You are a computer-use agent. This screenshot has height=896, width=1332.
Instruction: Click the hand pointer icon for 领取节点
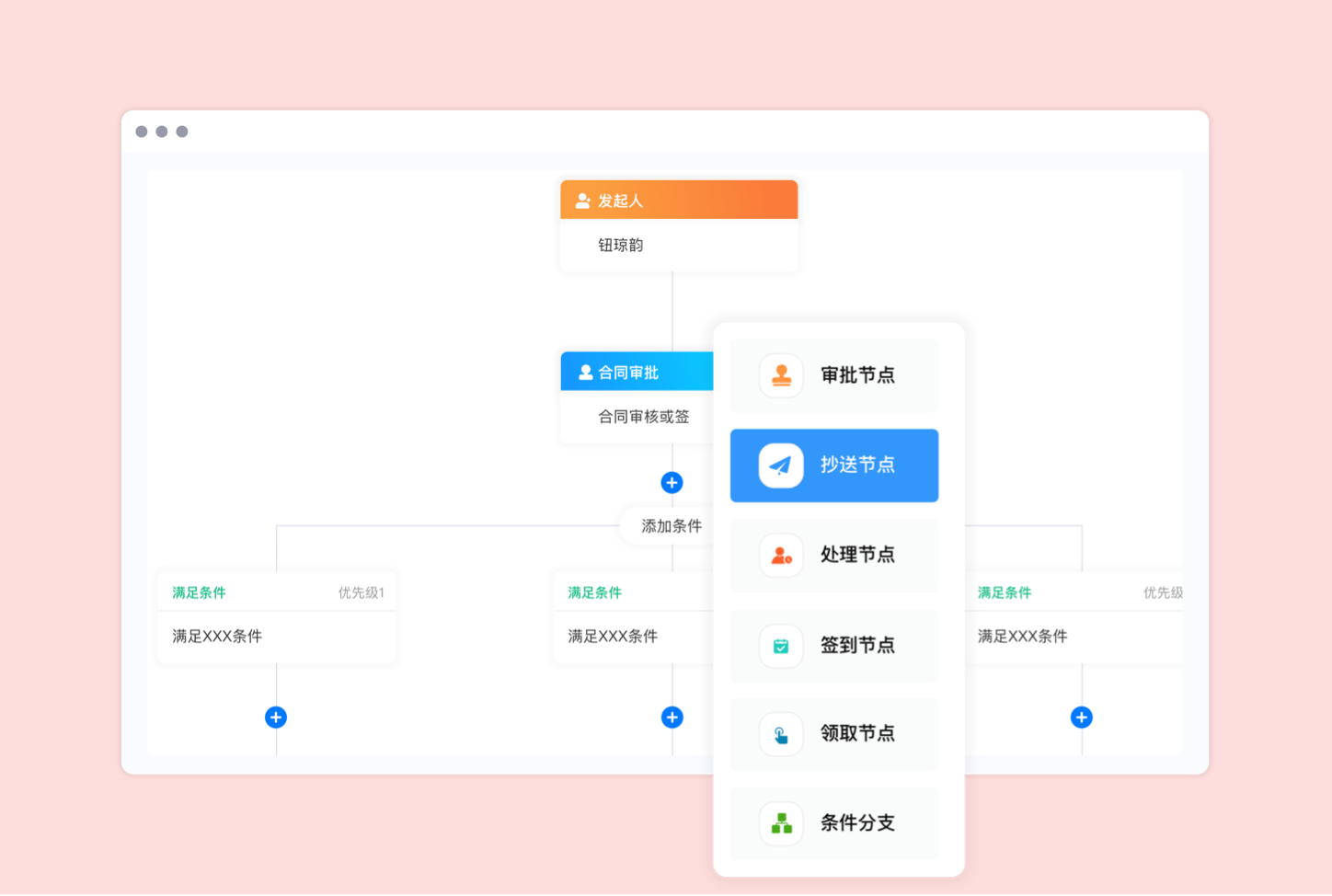click(x=781, y=734)
